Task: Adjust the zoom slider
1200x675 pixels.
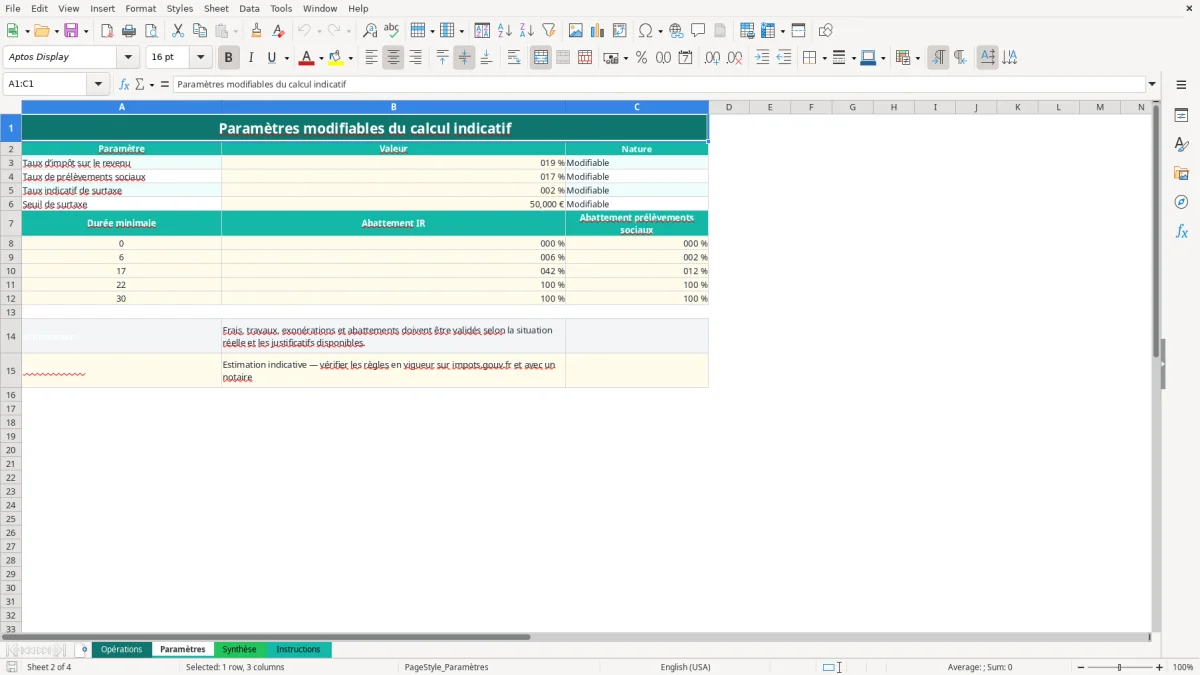Action: pos(1119,667)
